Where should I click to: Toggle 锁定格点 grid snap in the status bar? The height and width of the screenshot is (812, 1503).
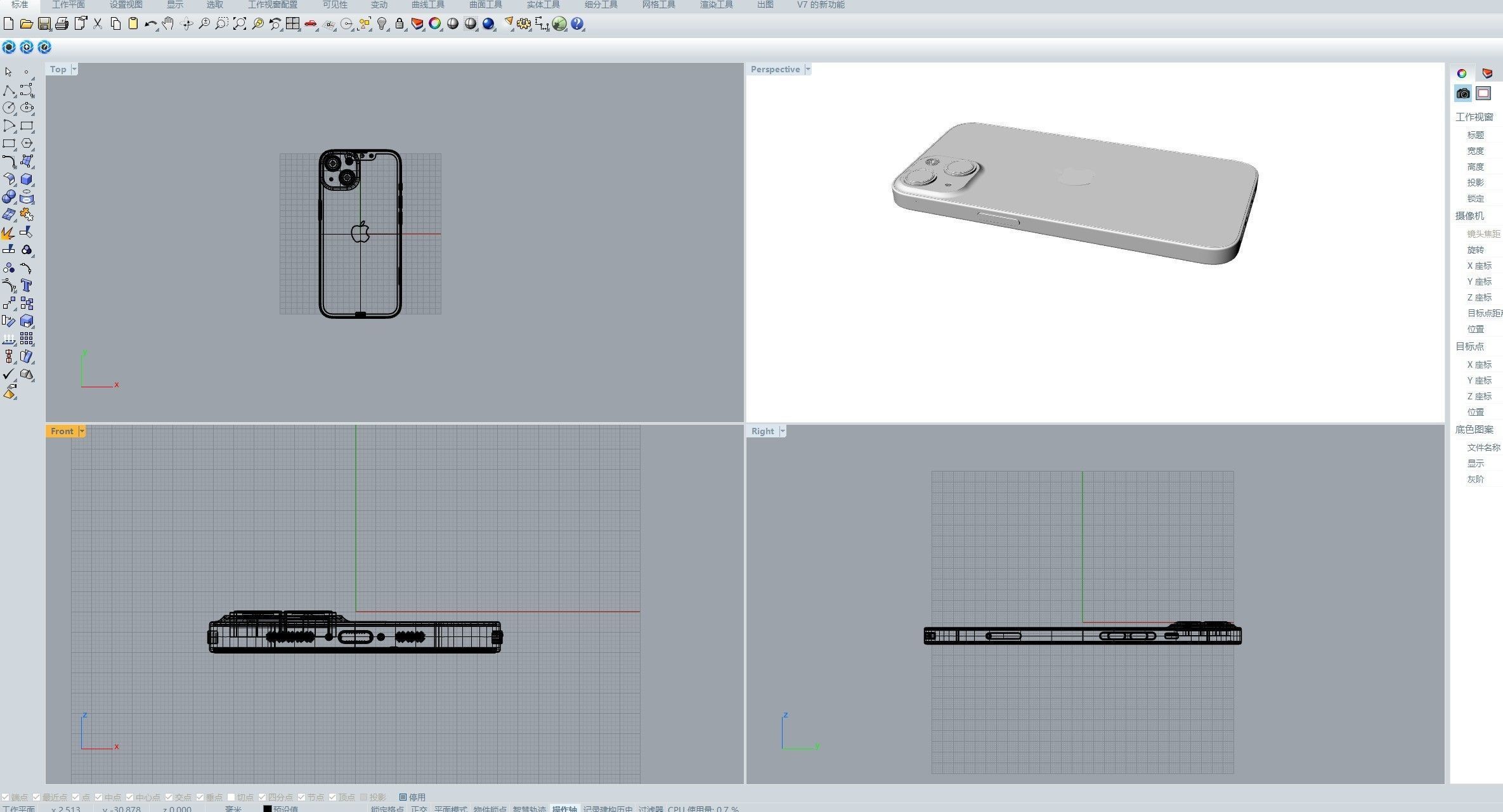387,809
